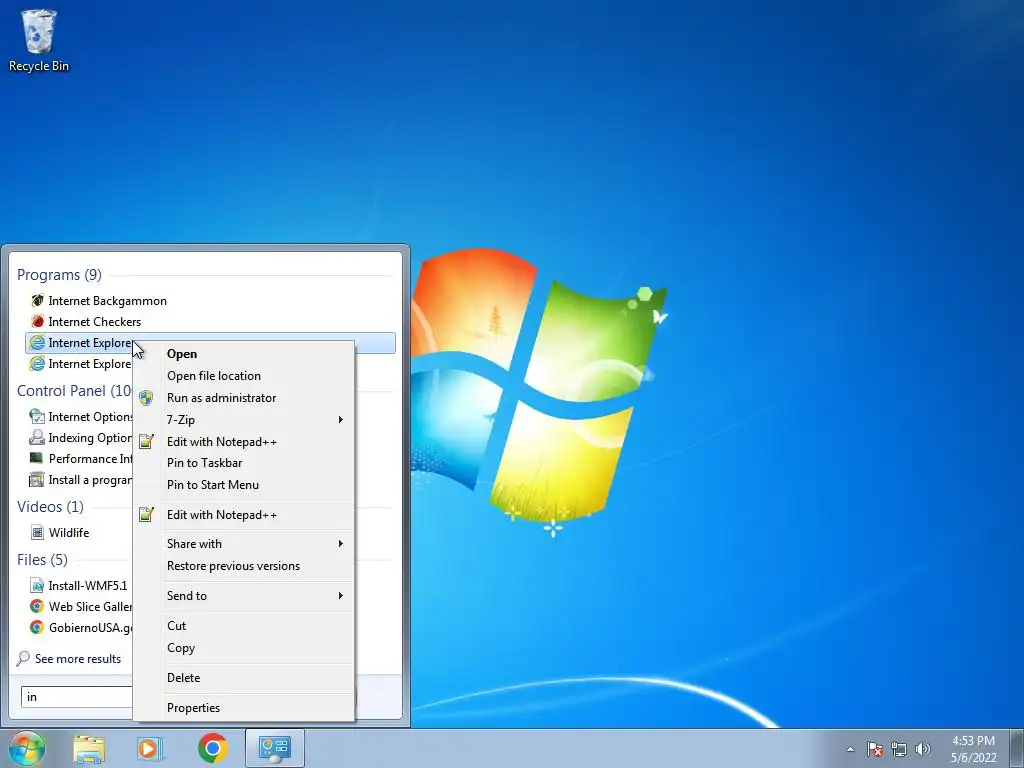1024x768 pixels.
Task: Click the Internet Checkers red icon
Action: (37, 322)
